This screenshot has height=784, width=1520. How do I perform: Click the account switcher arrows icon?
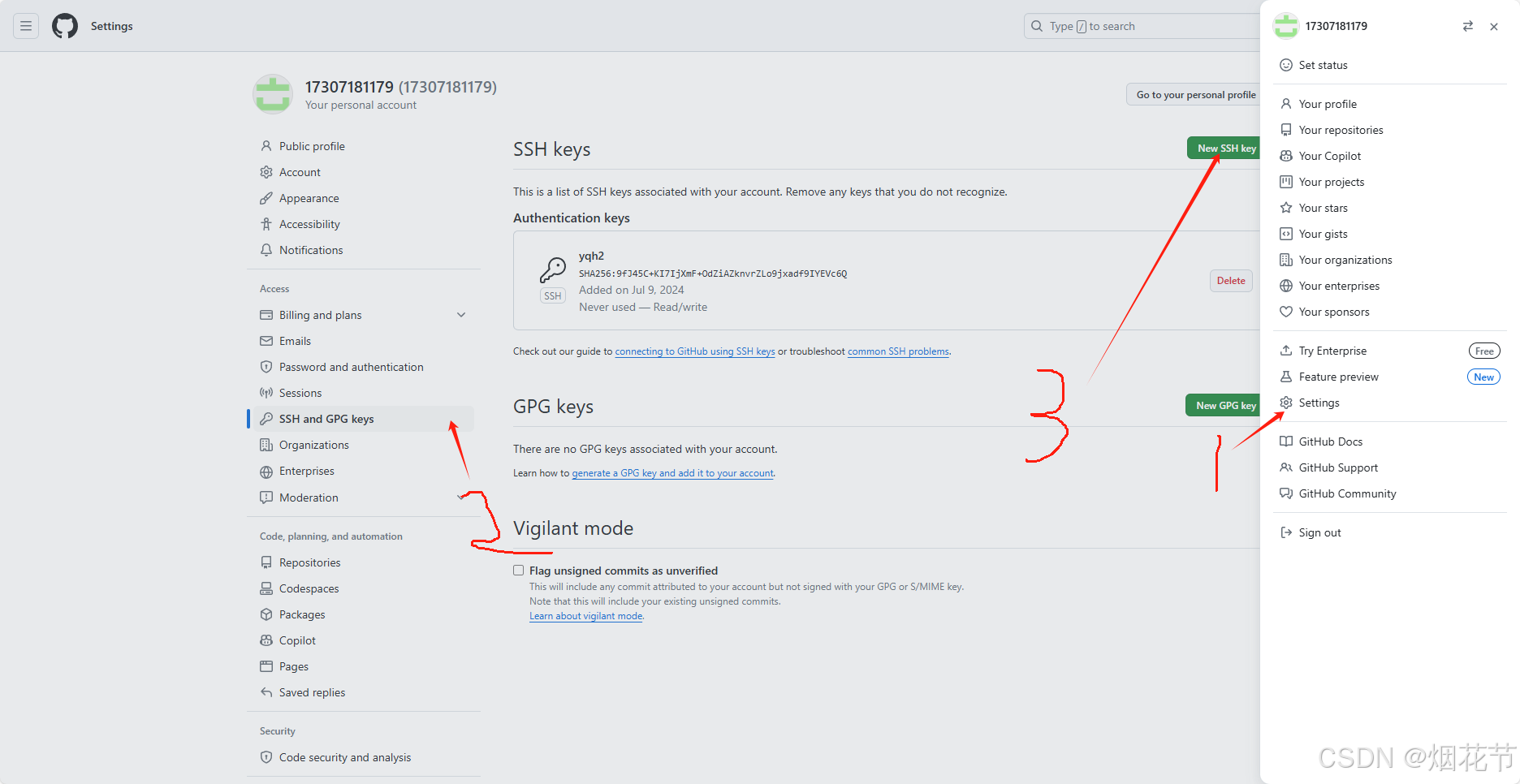(1468, 26)
